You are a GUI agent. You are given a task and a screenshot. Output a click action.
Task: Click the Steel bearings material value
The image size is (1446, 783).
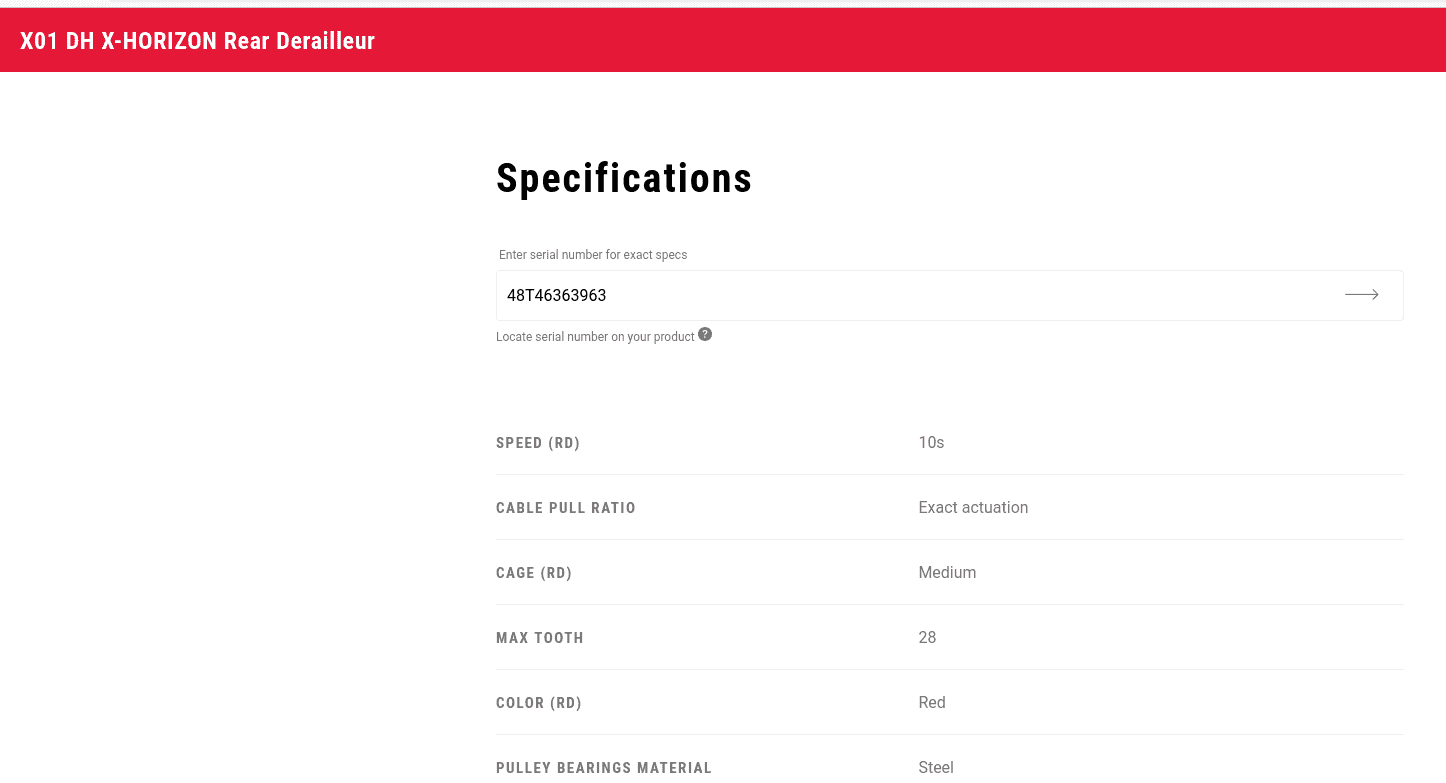936,767
